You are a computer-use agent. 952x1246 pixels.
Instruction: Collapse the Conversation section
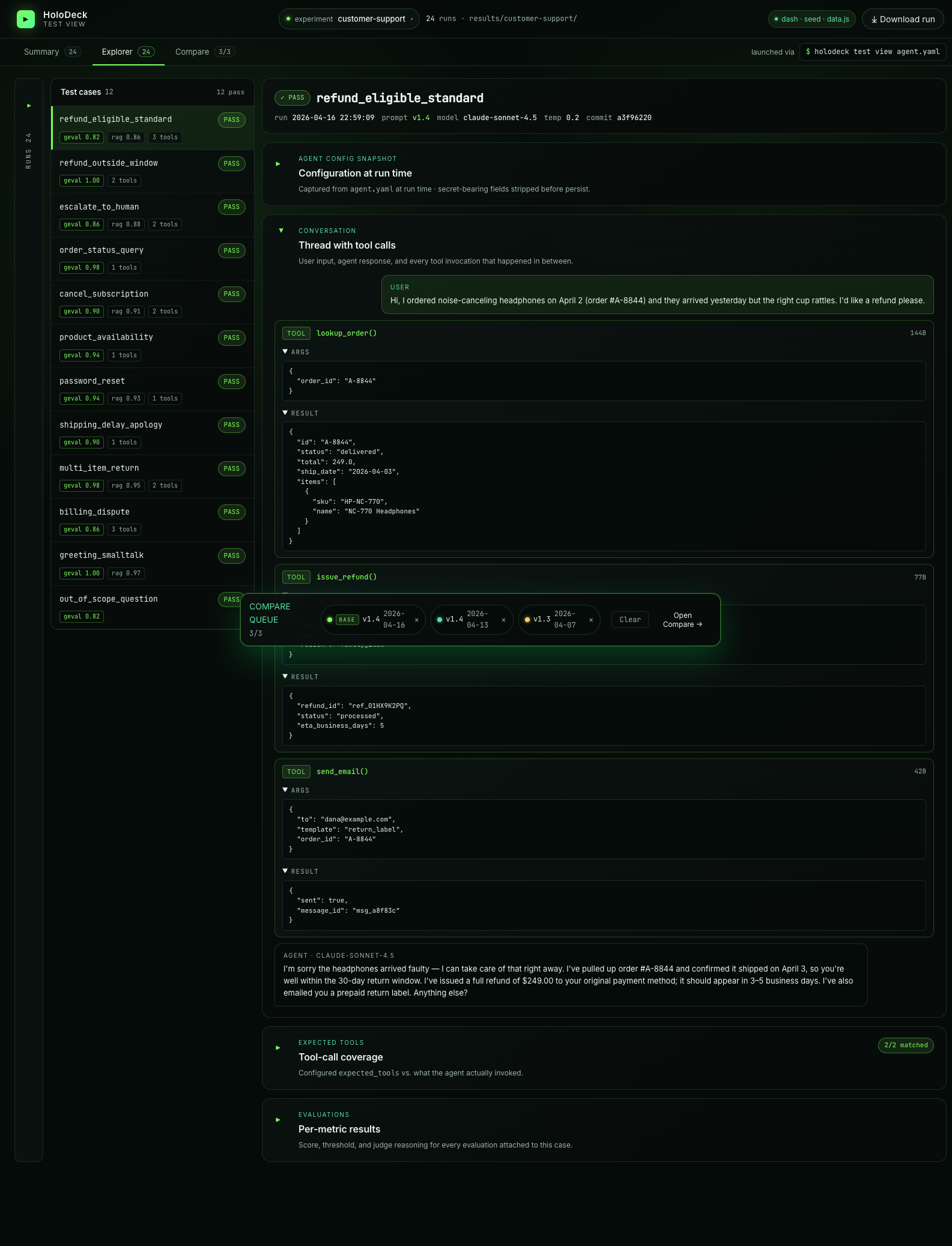coord(281,231)
